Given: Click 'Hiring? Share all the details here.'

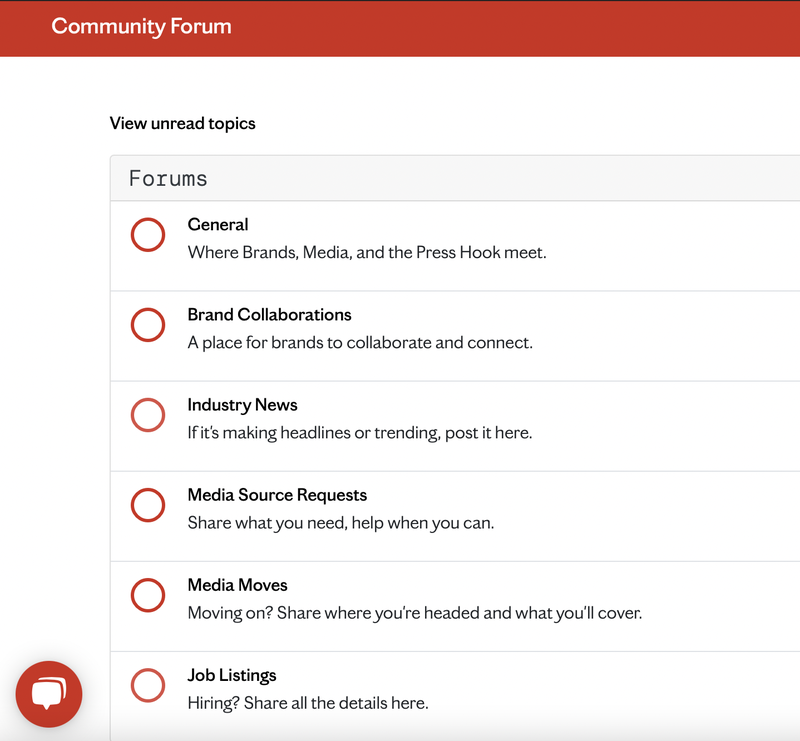Looking at the screenshot, I should point(308,703).
